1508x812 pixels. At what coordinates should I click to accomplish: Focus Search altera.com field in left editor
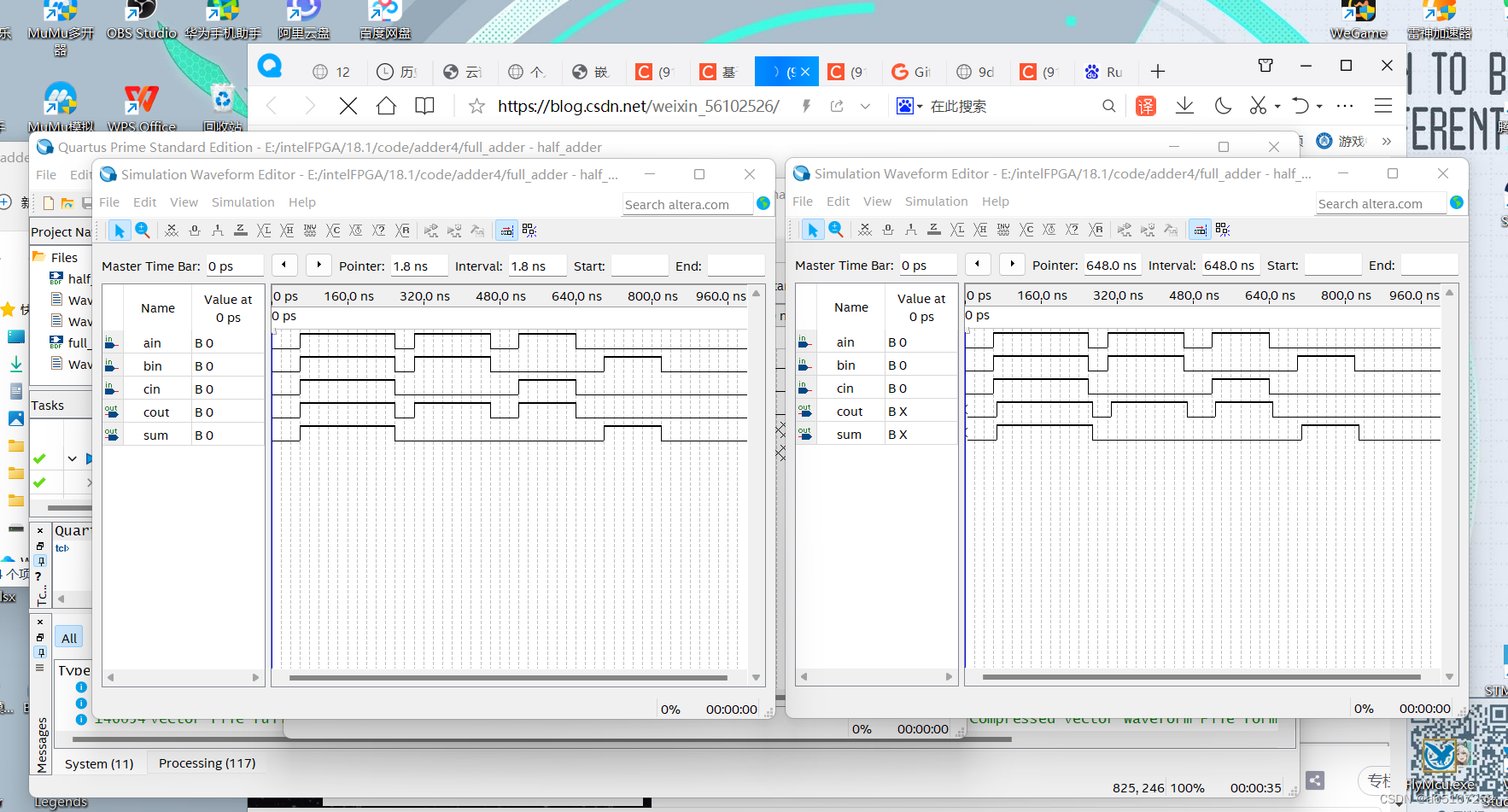coord(687,204)
